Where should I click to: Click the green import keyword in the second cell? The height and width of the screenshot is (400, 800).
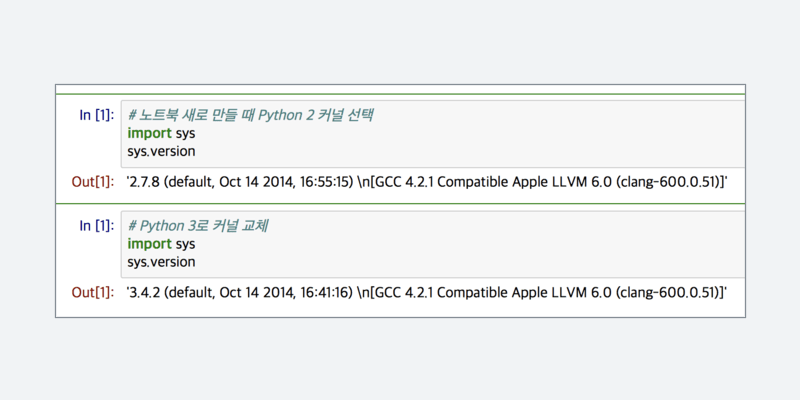click(x=149, y=244)
